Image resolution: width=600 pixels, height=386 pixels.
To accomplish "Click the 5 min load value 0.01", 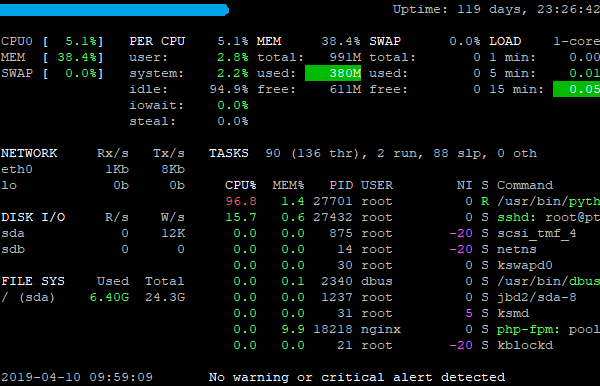I will tap(584, 73).
